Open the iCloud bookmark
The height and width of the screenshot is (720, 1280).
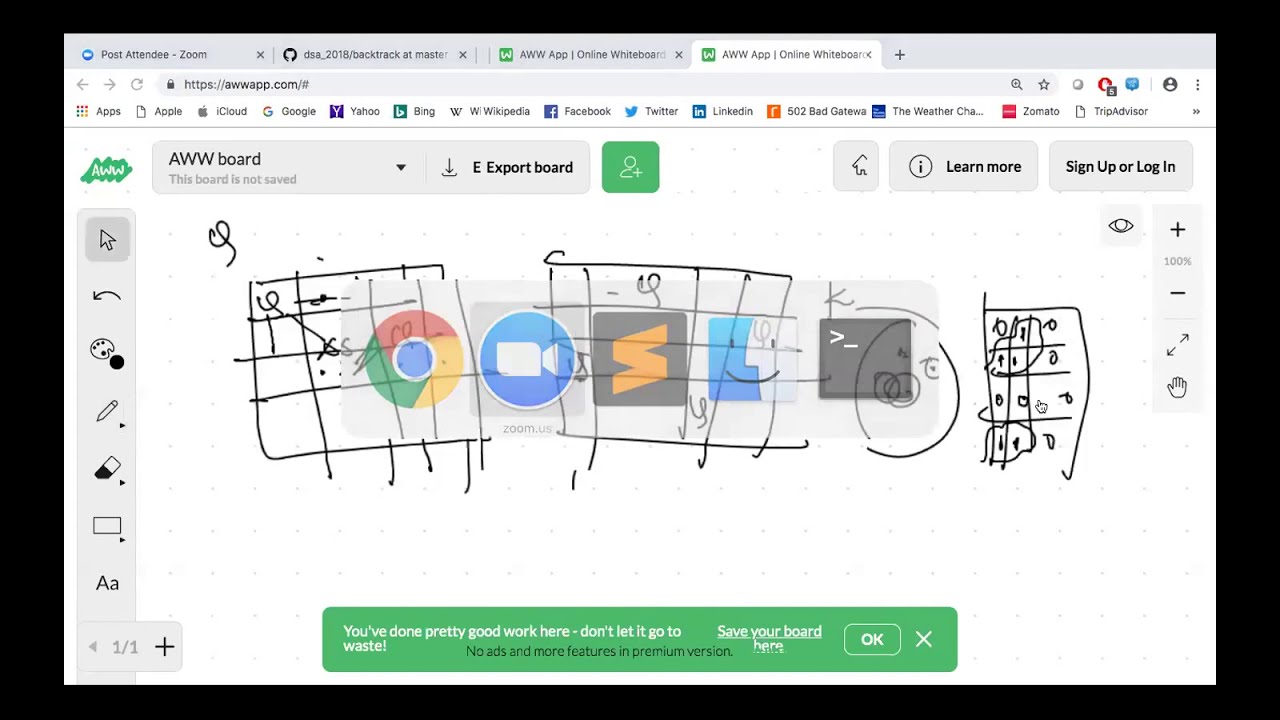pyautogui.click(x=222, y=112)
